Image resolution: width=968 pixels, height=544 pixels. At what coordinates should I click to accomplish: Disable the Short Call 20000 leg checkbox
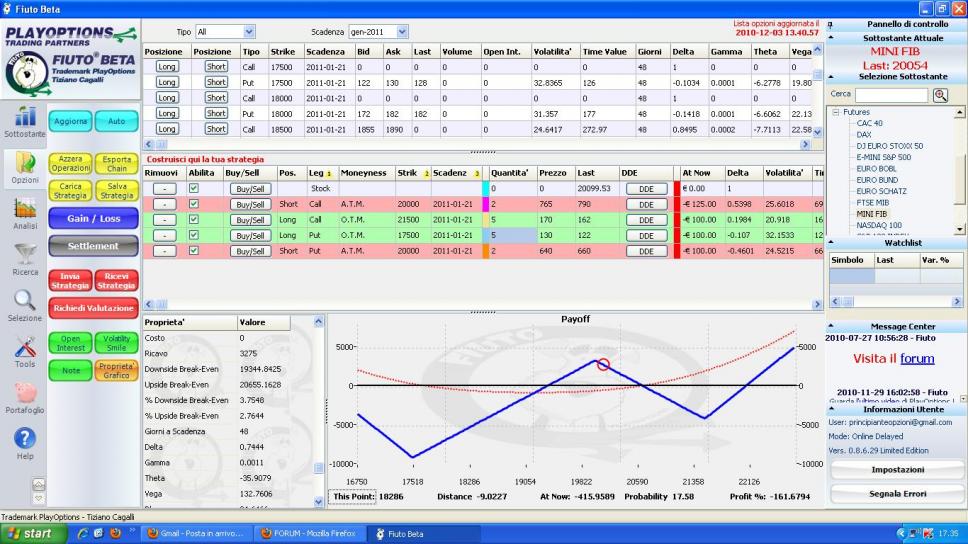[194, 204]
